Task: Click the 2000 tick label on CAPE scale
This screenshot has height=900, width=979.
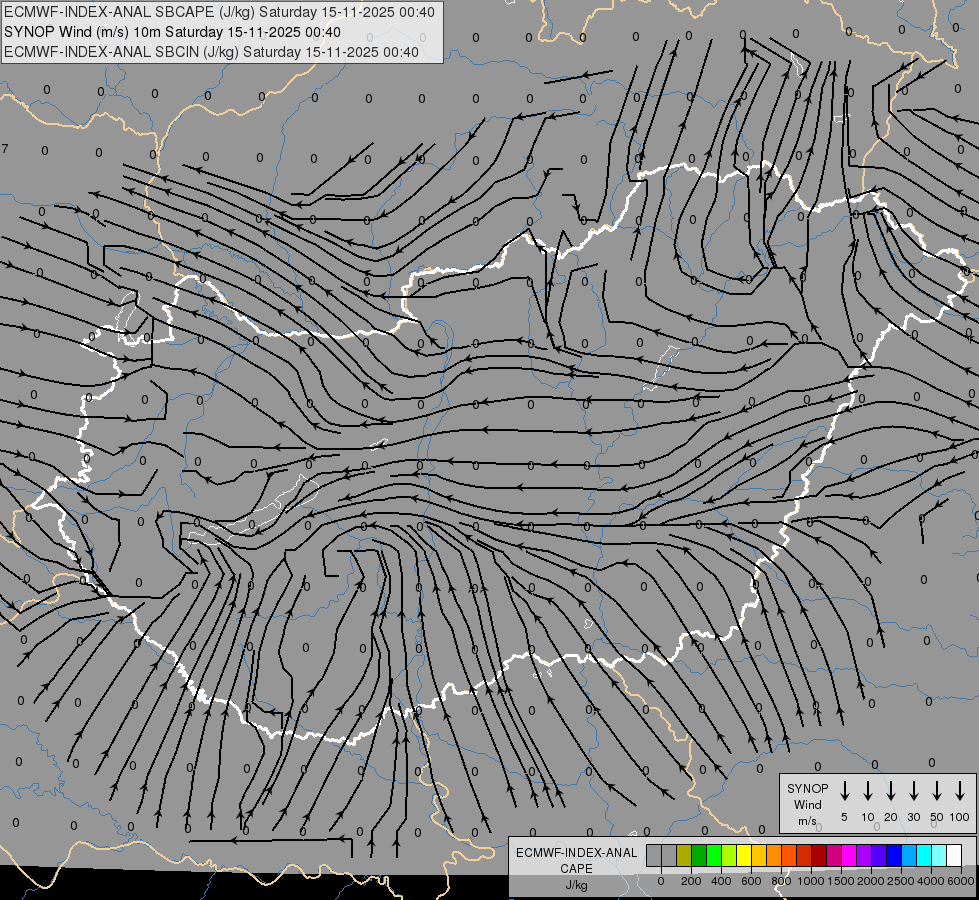Action: [871, 881]
